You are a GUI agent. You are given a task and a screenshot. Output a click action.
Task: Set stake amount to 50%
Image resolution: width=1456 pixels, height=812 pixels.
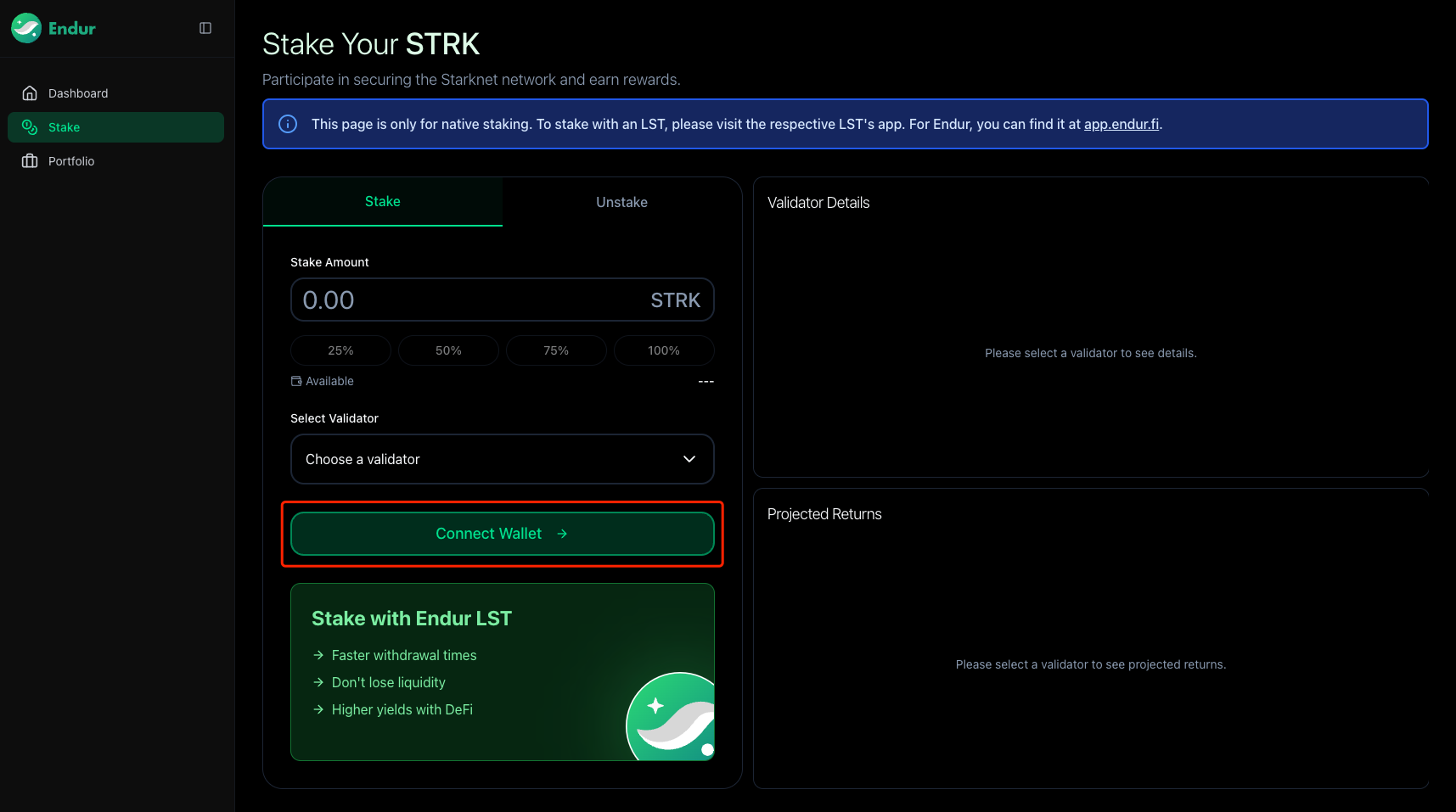[x=448, y=350]
